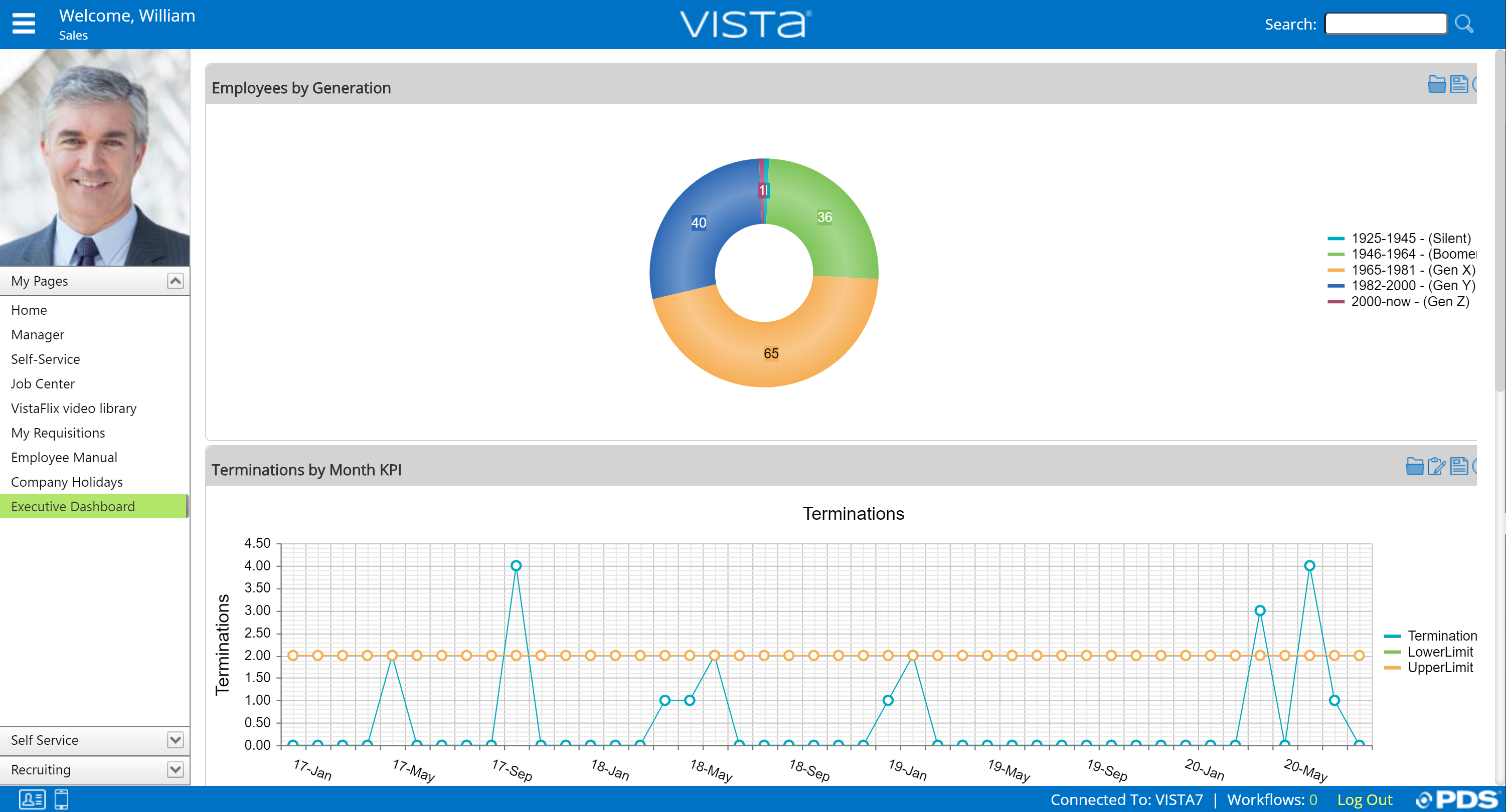Click document report icon in Terminations KPI

[x=1459, y=466]
